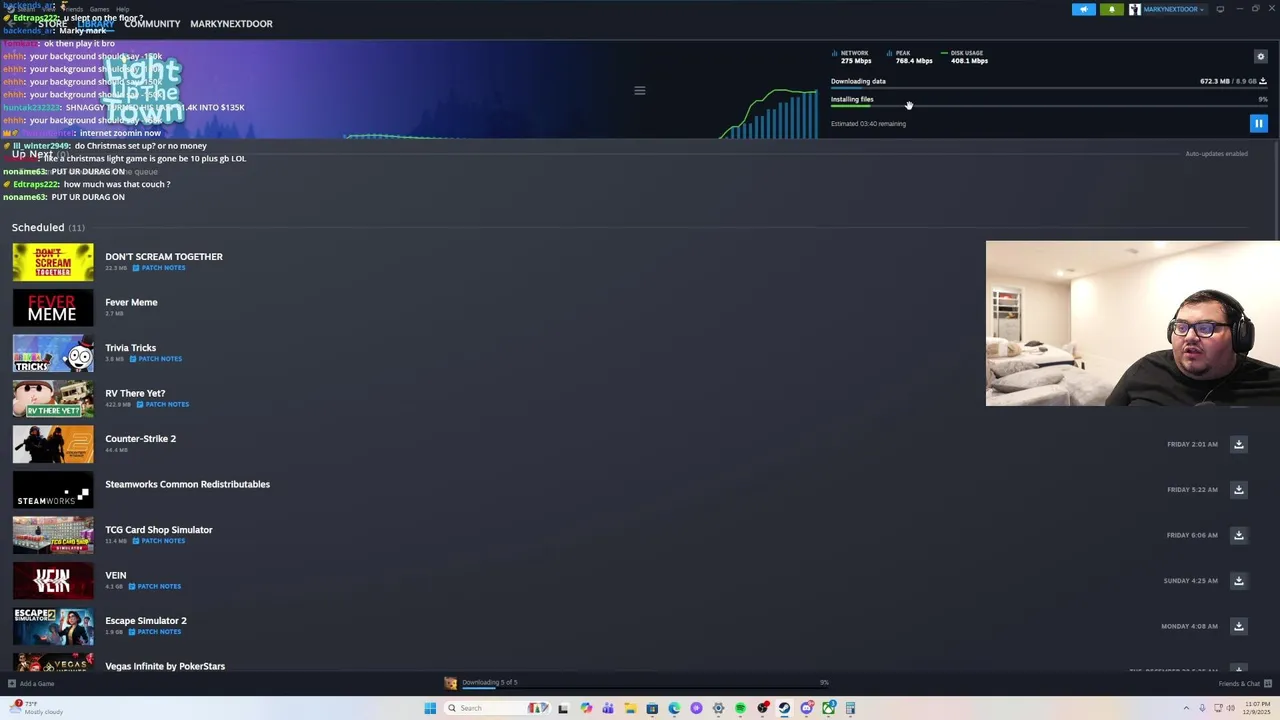Click Add a Game button
The height and width of the screenshot is (720, 1280).
[x=31, y=684]
